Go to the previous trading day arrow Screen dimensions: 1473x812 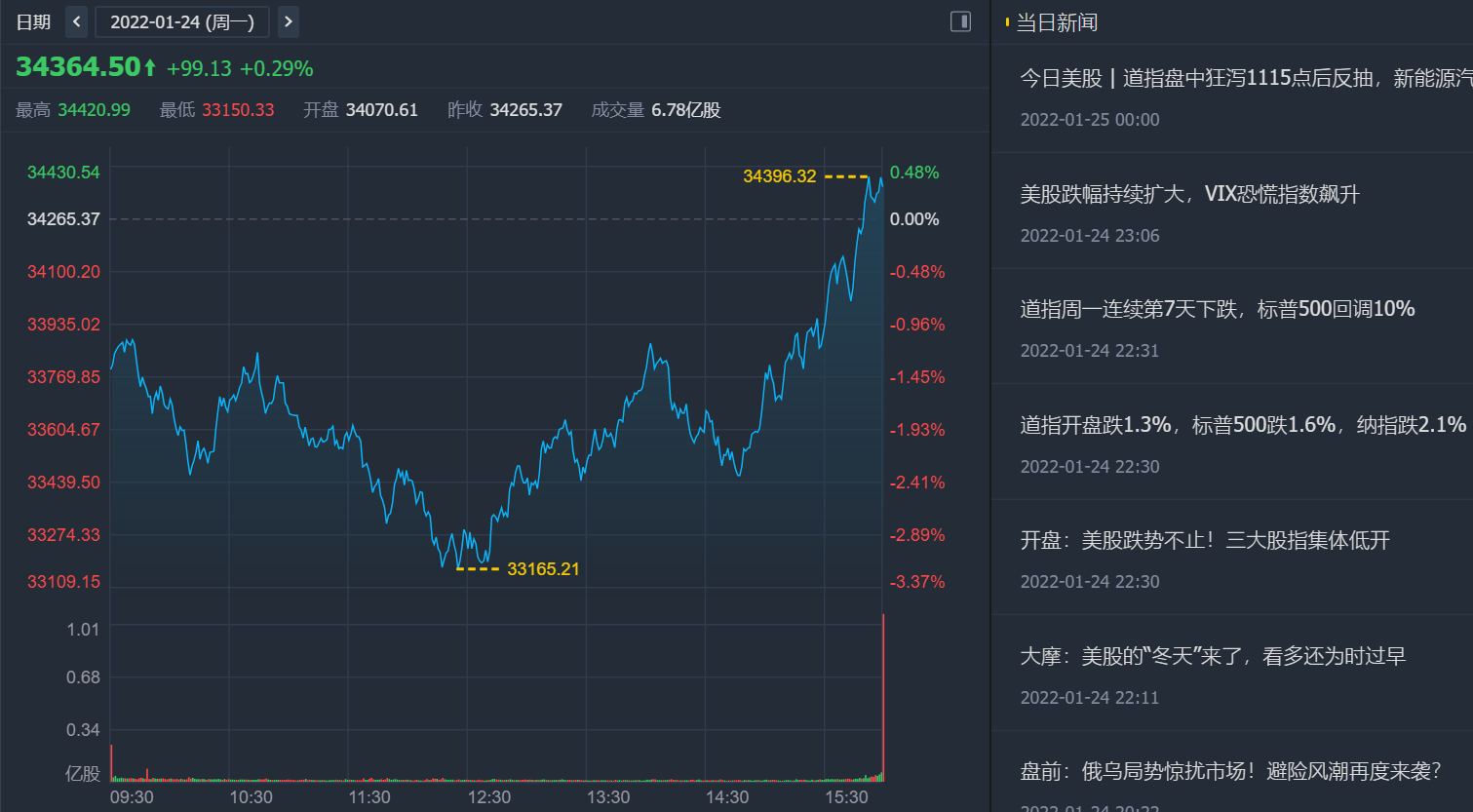[x=77, y=21]
